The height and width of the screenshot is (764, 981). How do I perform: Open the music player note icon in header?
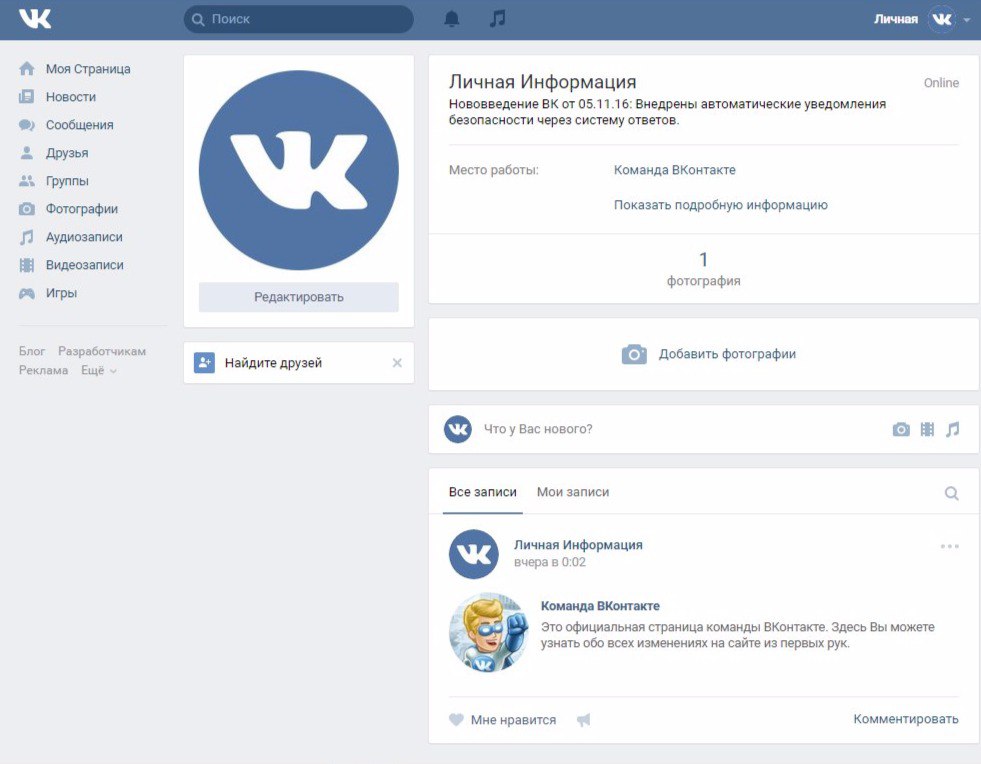pos(497,19)
